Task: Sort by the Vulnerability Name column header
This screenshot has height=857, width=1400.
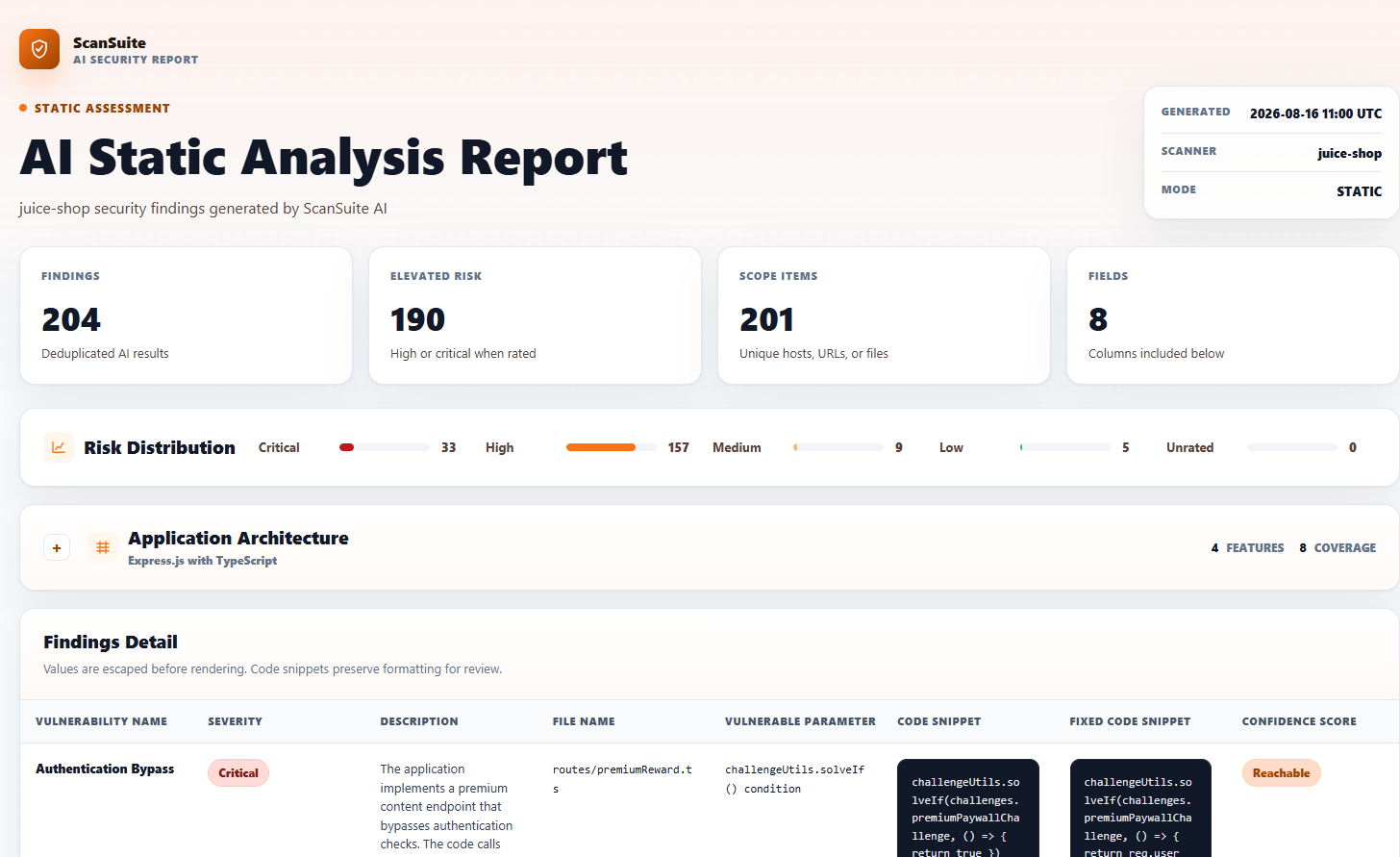Action: 101,721
